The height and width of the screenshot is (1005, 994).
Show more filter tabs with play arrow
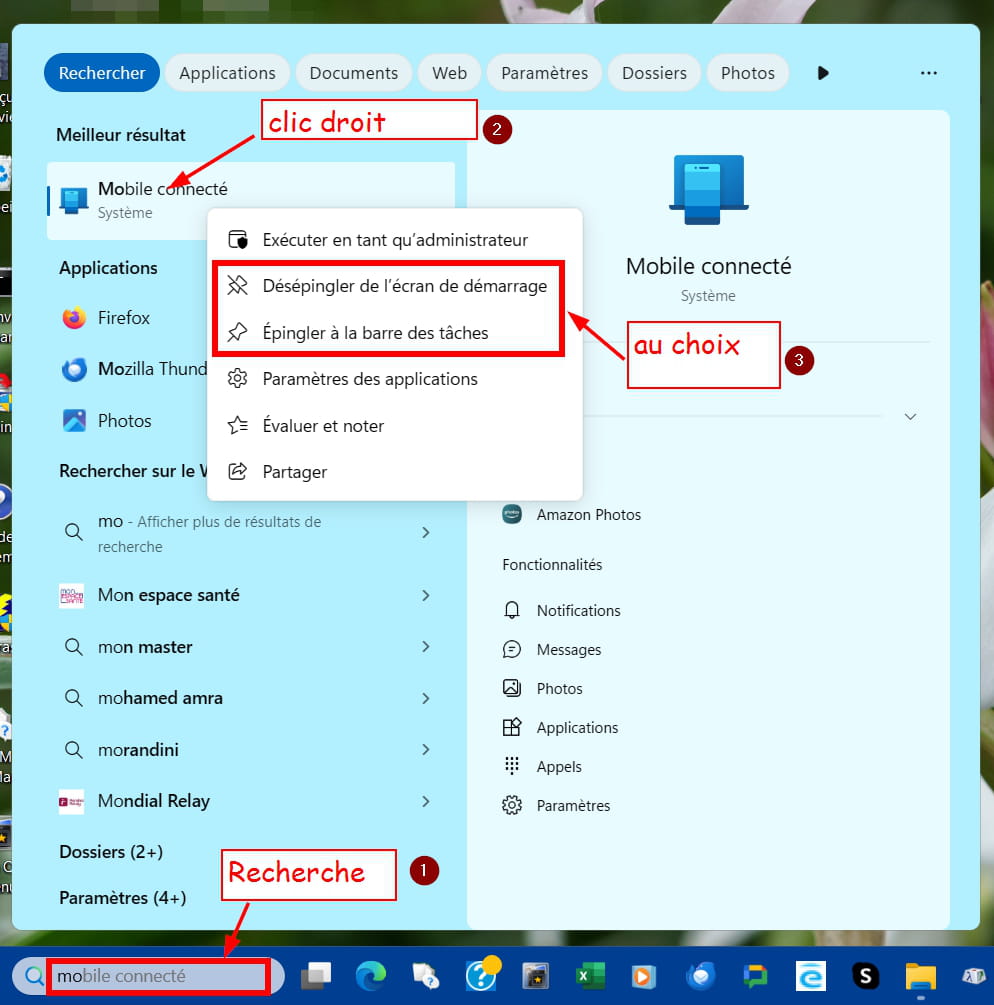tap(823, 73)
